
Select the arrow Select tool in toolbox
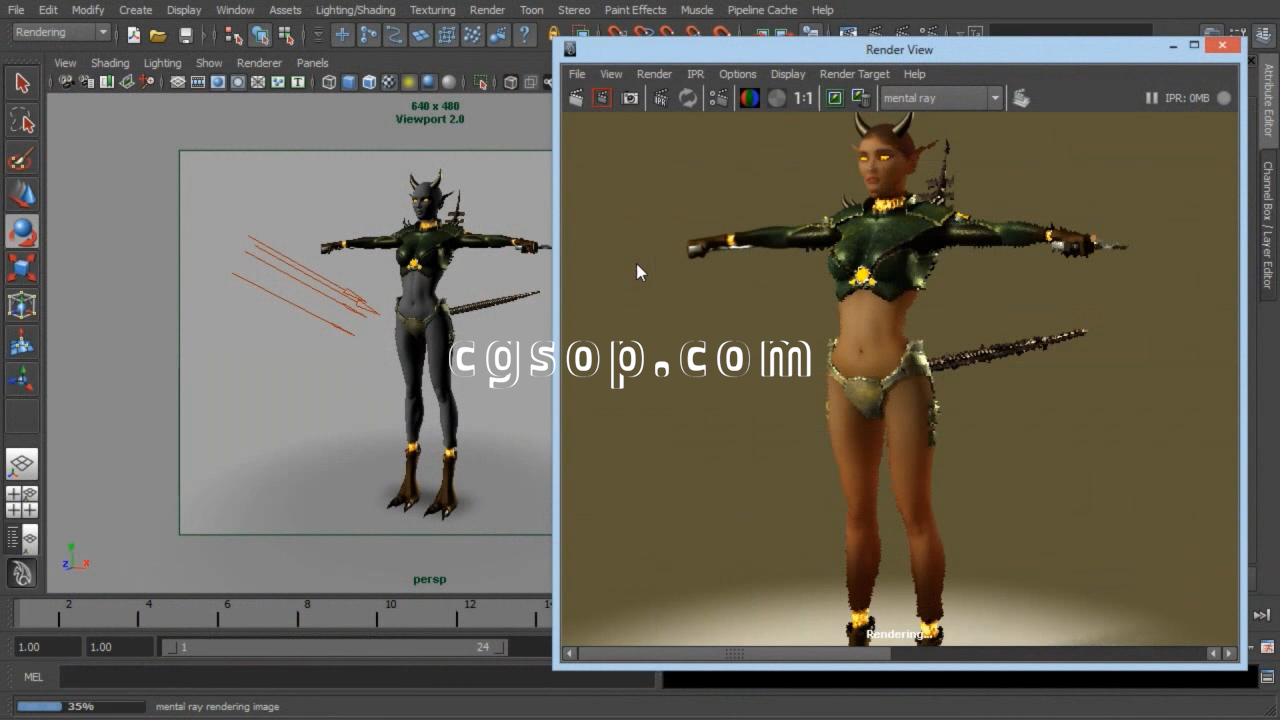(22, 84)
